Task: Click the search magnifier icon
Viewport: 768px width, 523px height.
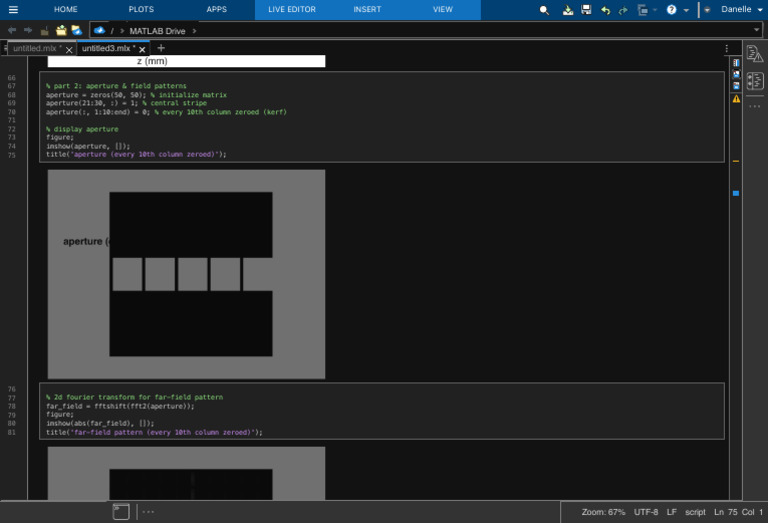Action: coord(544,10)
